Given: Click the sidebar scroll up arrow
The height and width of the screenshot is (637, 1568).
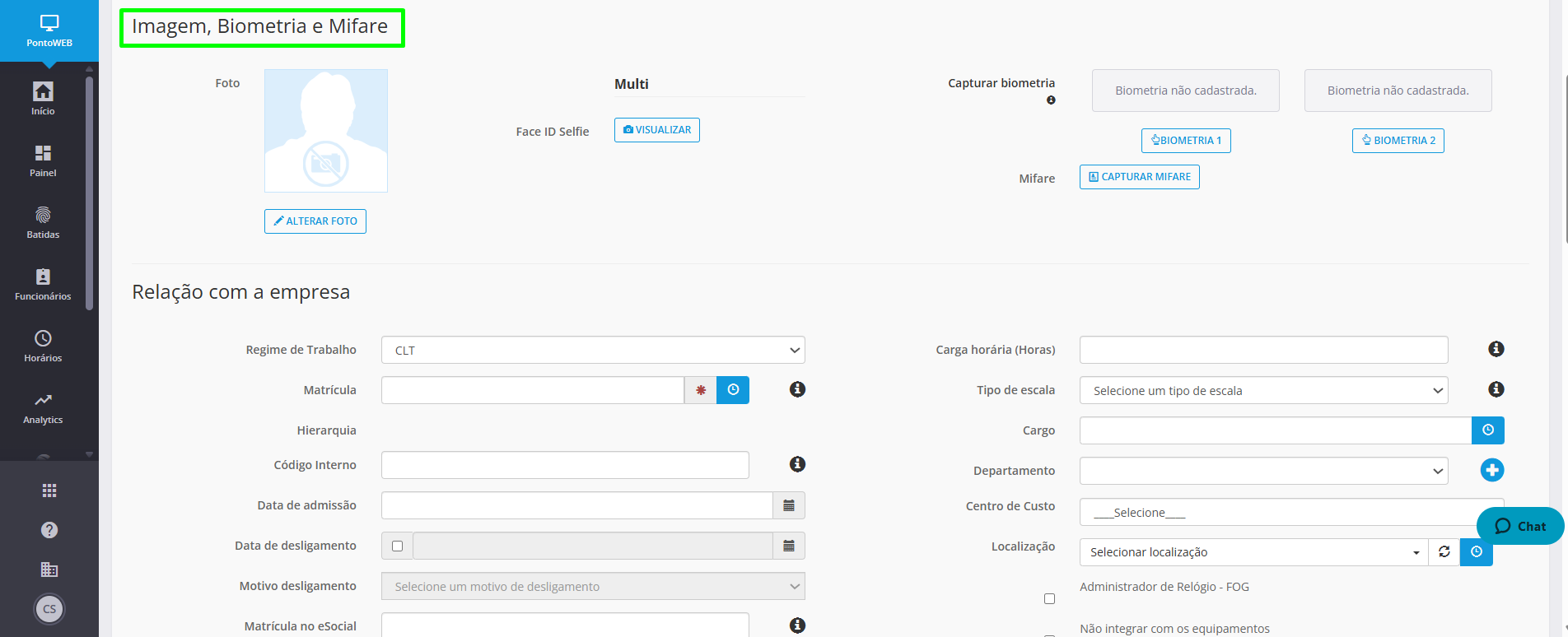Looking at the screenshot, I should click(x=89, y=69).
